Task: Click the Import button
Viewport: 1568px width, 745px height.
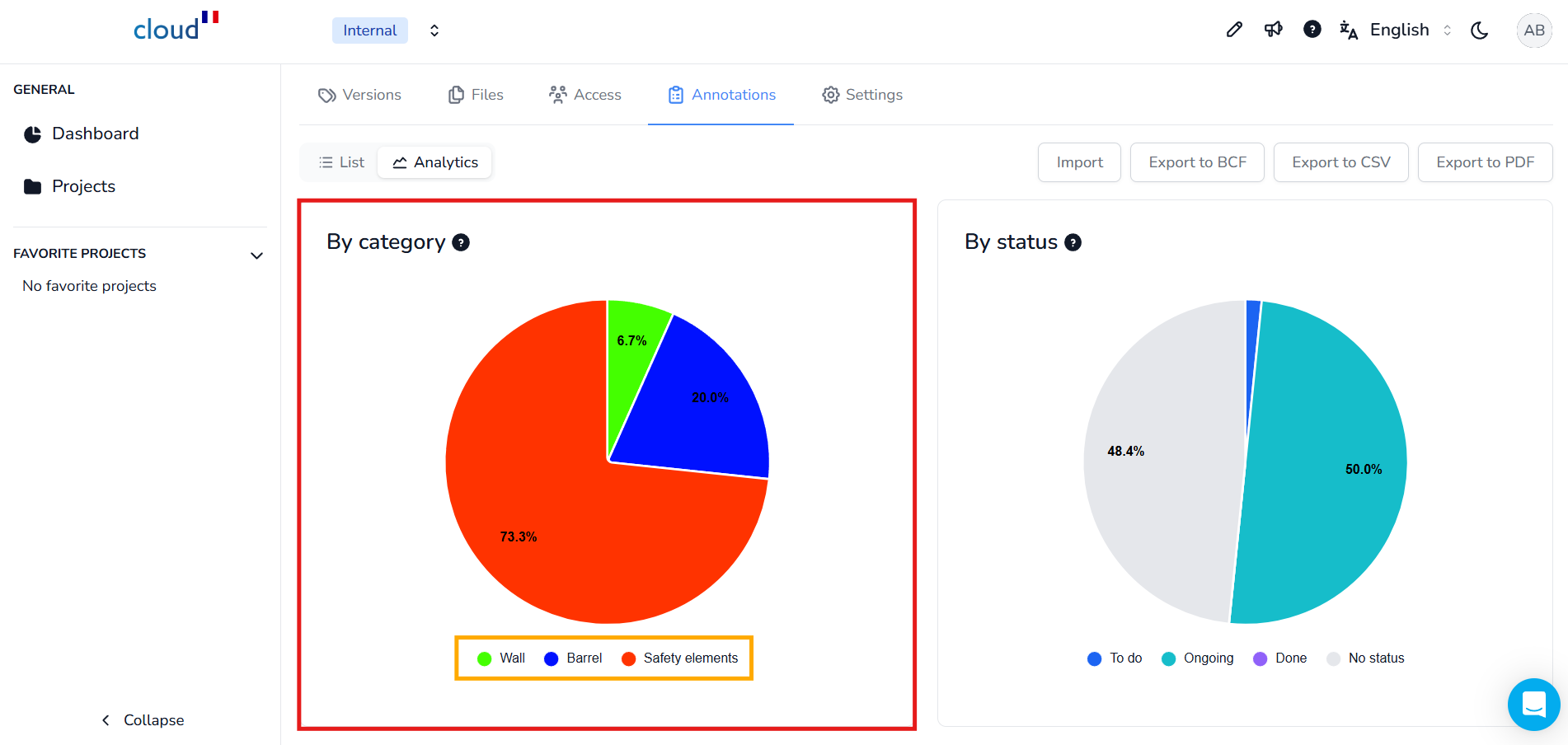Action: point(1079,162)
